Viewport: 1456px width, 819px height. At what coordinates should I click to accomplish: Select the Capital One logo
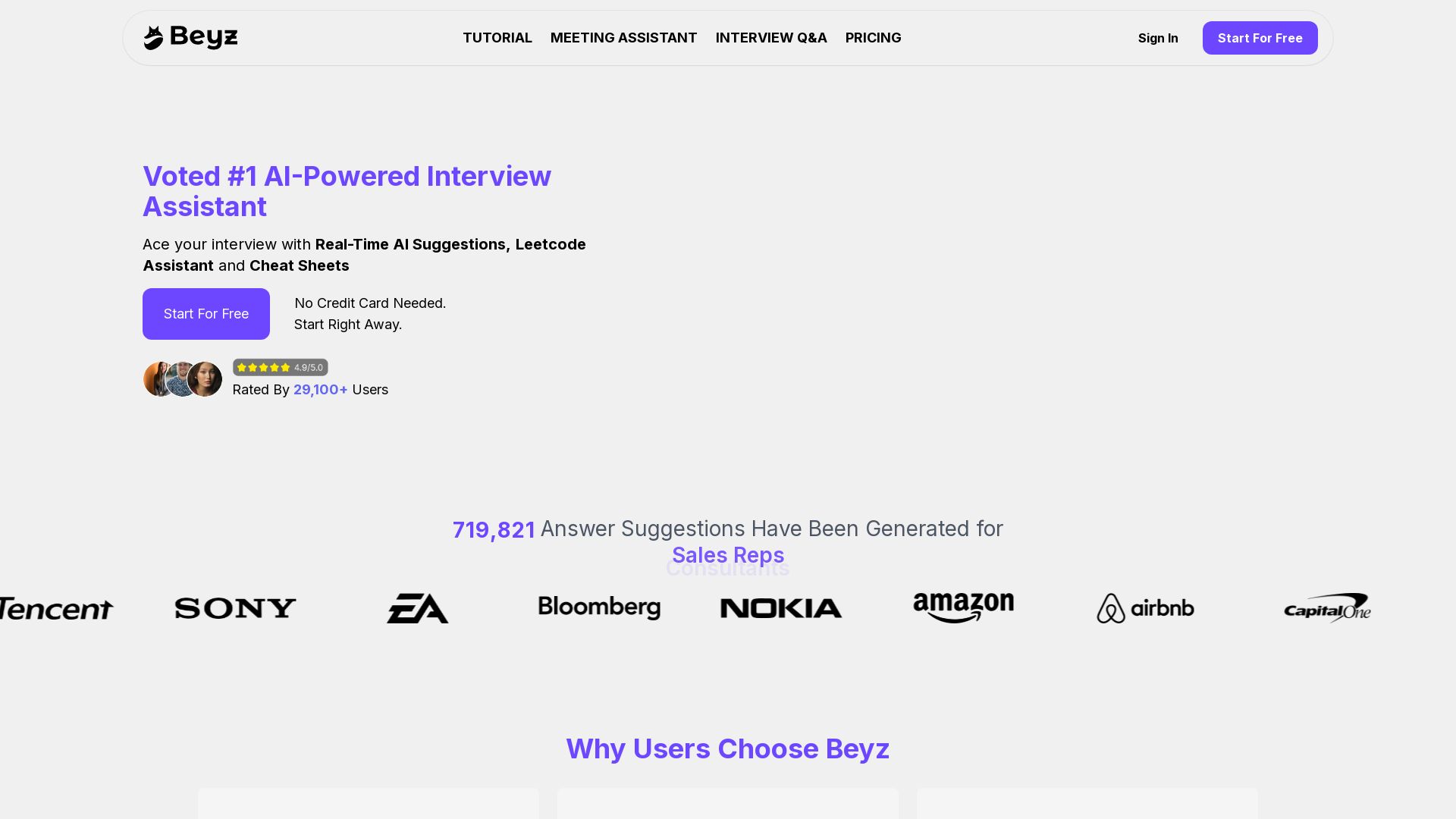click(x=1327, y=607)
